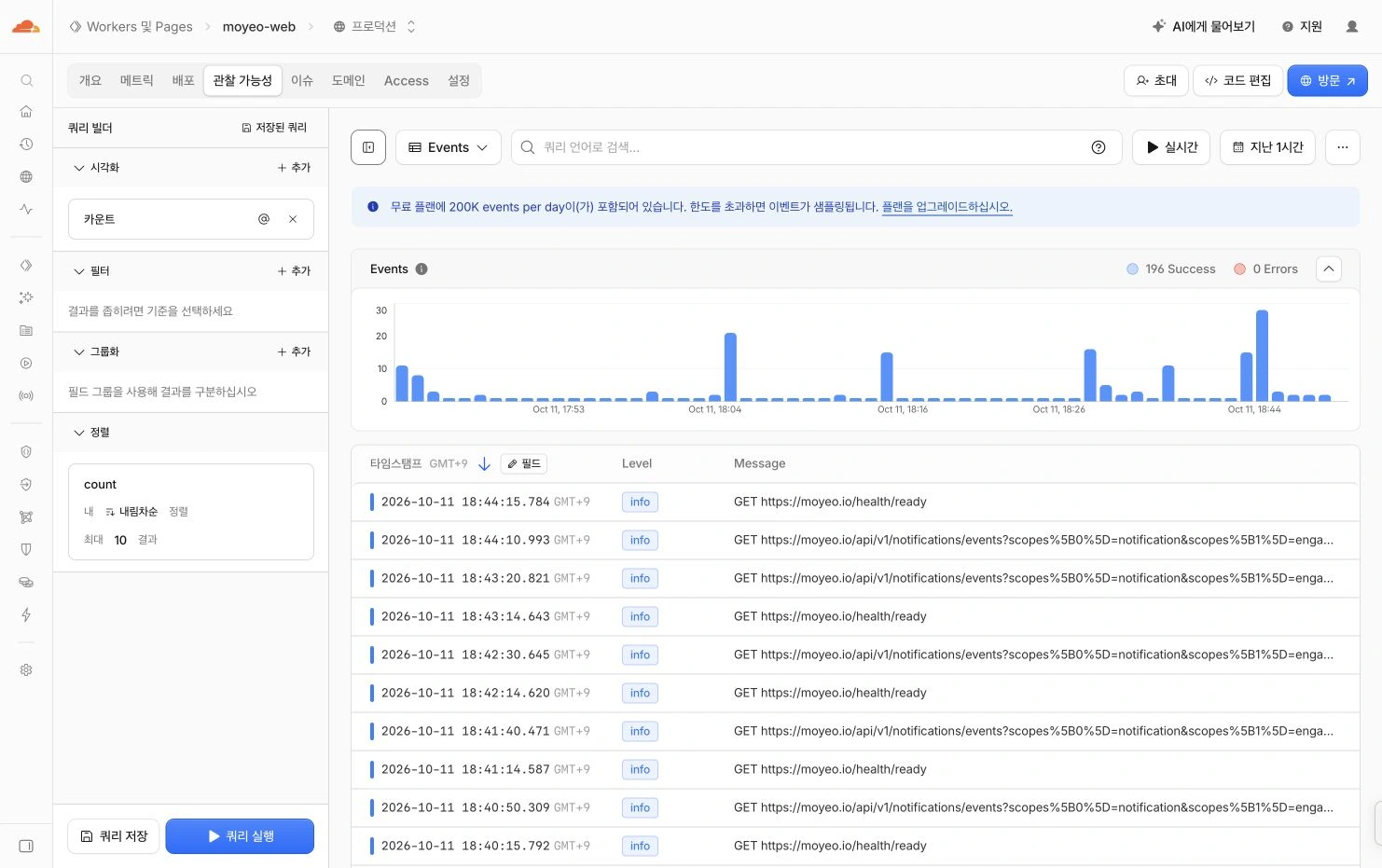Toggle query builder panel icon button
The width and height of the screenshot is (1382, 868).
click(368, 147)
